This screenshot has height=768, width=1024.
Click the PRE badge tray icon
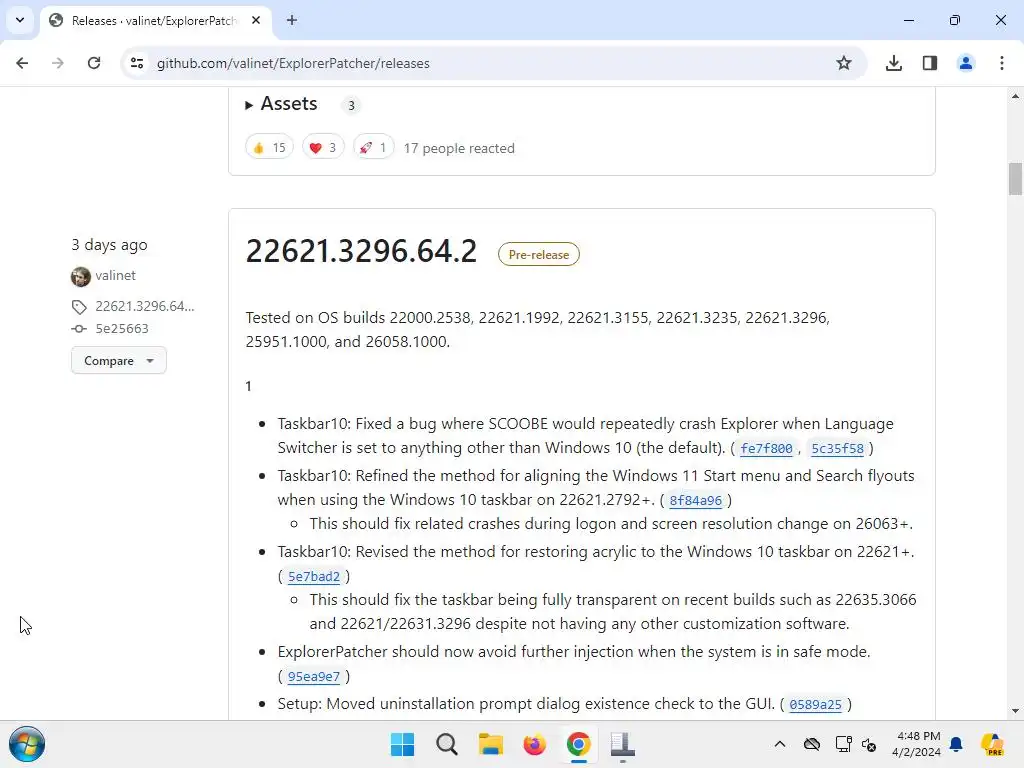coord(993,744)
